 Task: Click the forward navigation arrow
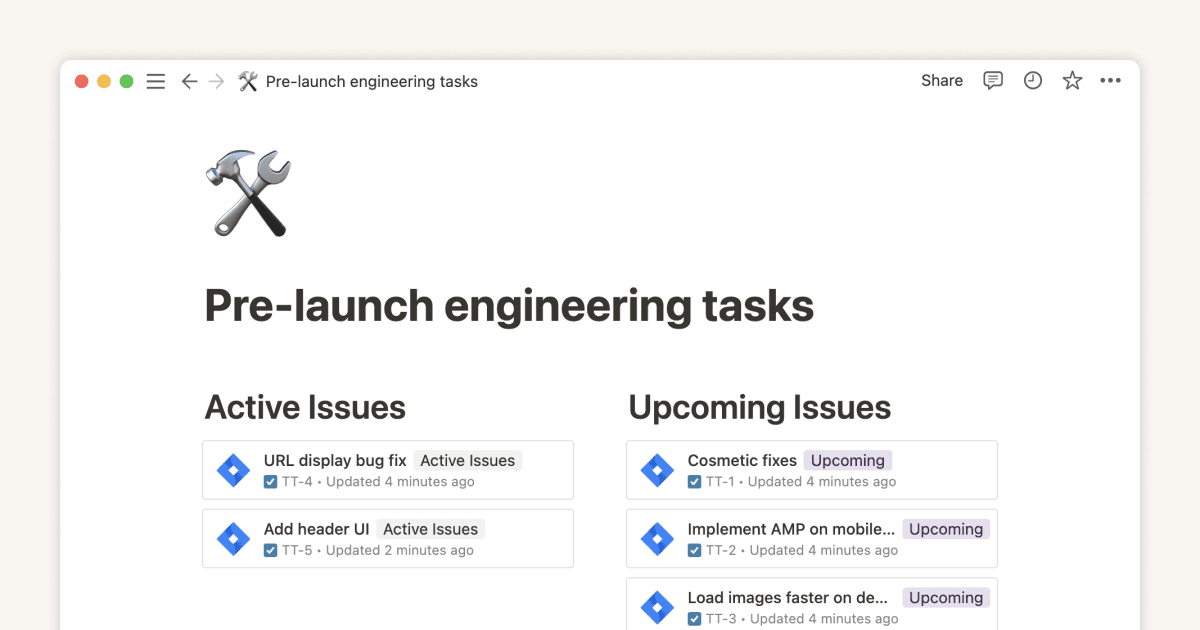pyautogui.click(x=217, y=81)
